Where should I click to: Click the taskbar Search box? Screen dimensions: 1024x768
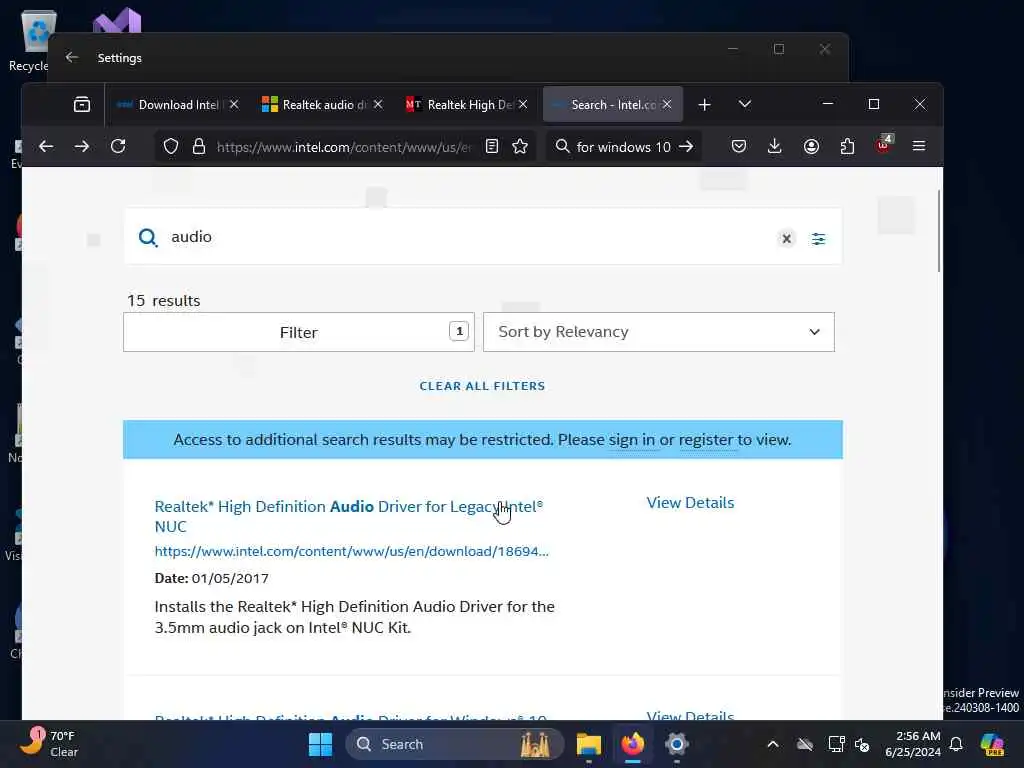point(455,744)
